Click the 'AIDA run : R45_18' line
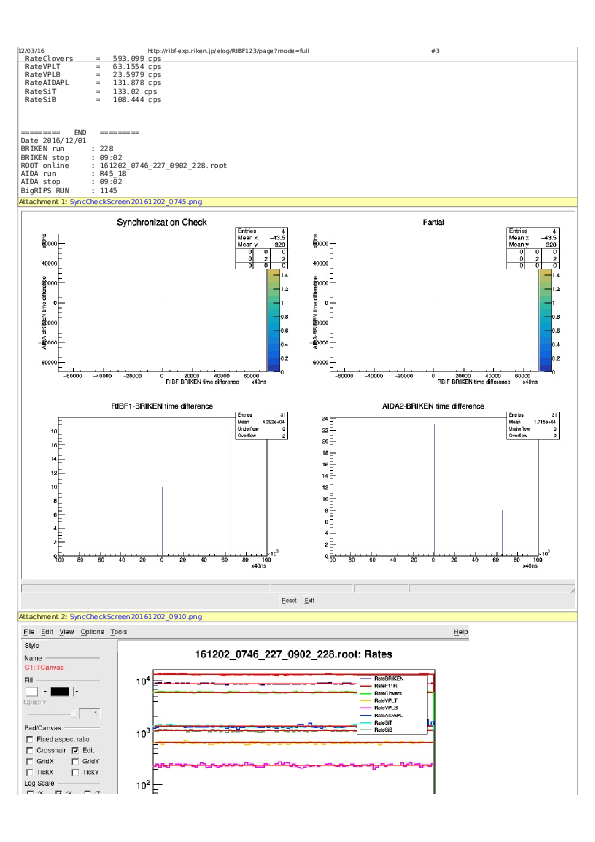 pyautogui.click(x=73, y=174)
